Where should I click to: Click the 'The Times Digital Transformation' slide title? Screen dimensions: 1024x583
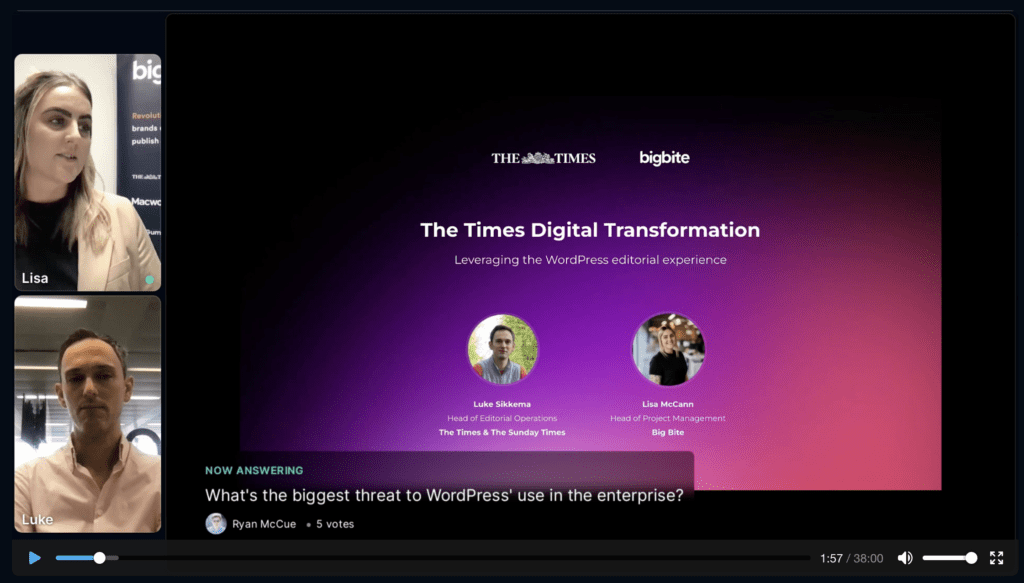click(x=589, y=230)
